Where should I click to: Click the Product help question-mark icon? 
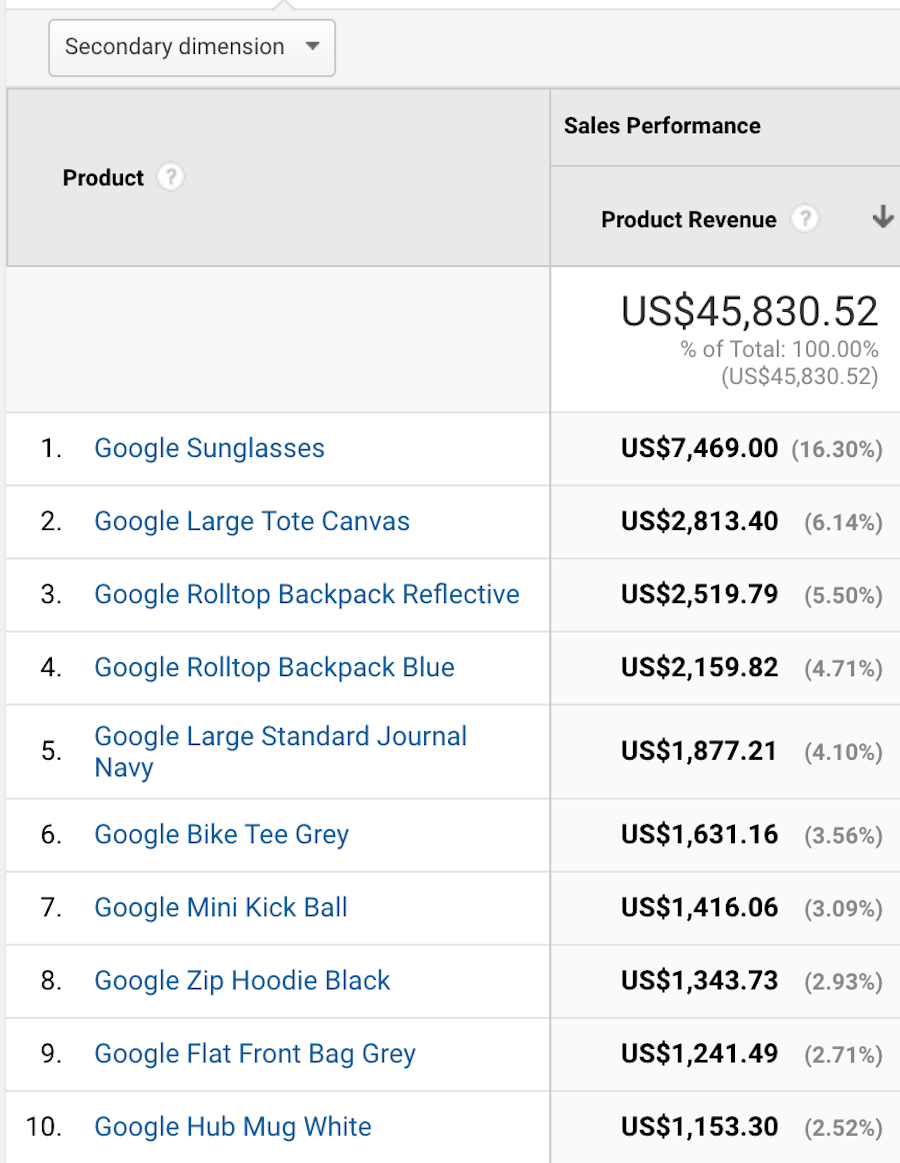[171, 177]
